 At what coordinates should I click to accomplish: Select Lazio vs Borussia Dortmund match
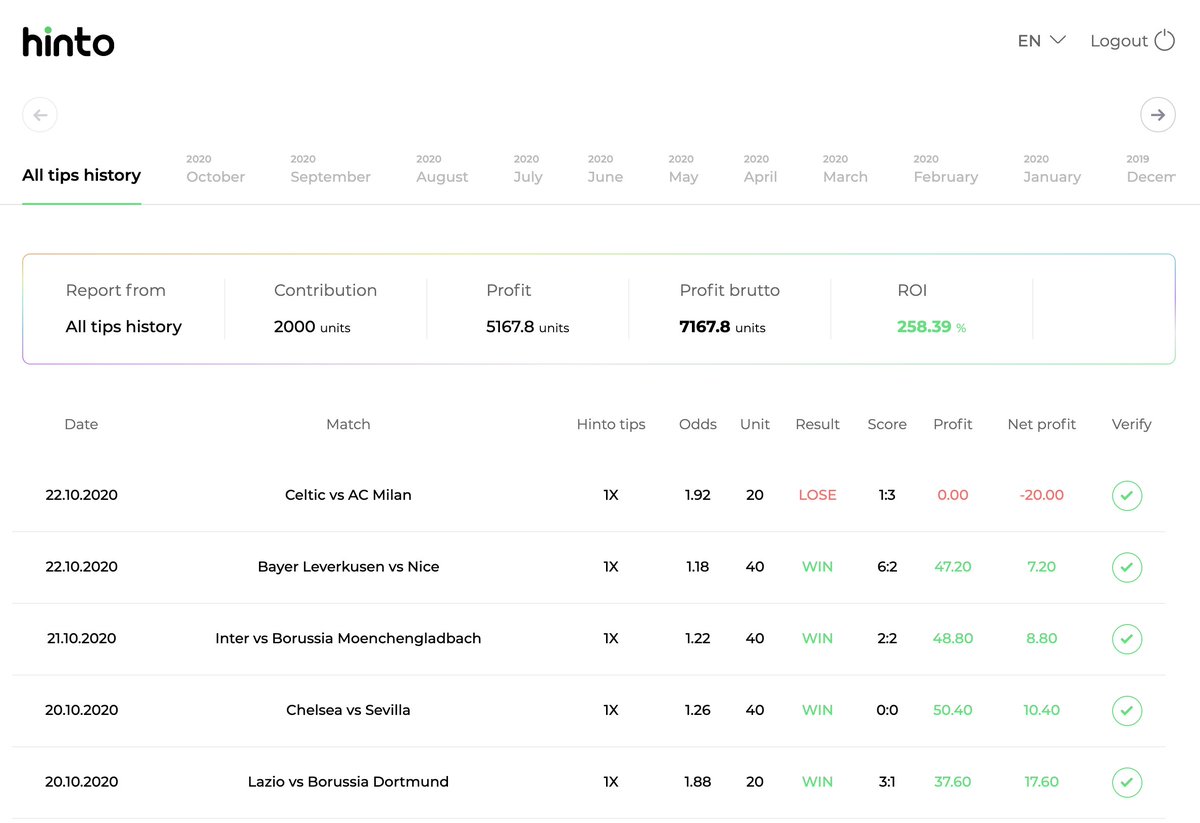348,782
